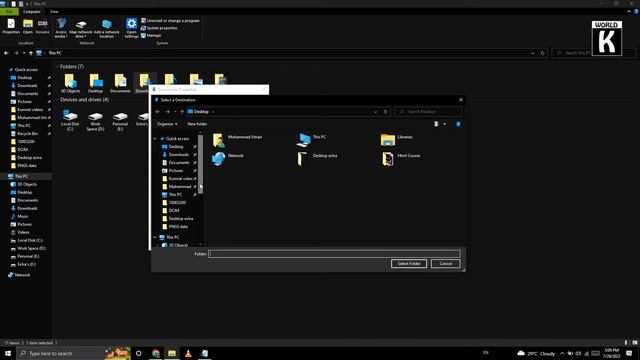Select Work Space (D:) drive icon
640x360 pixels.
95,121
